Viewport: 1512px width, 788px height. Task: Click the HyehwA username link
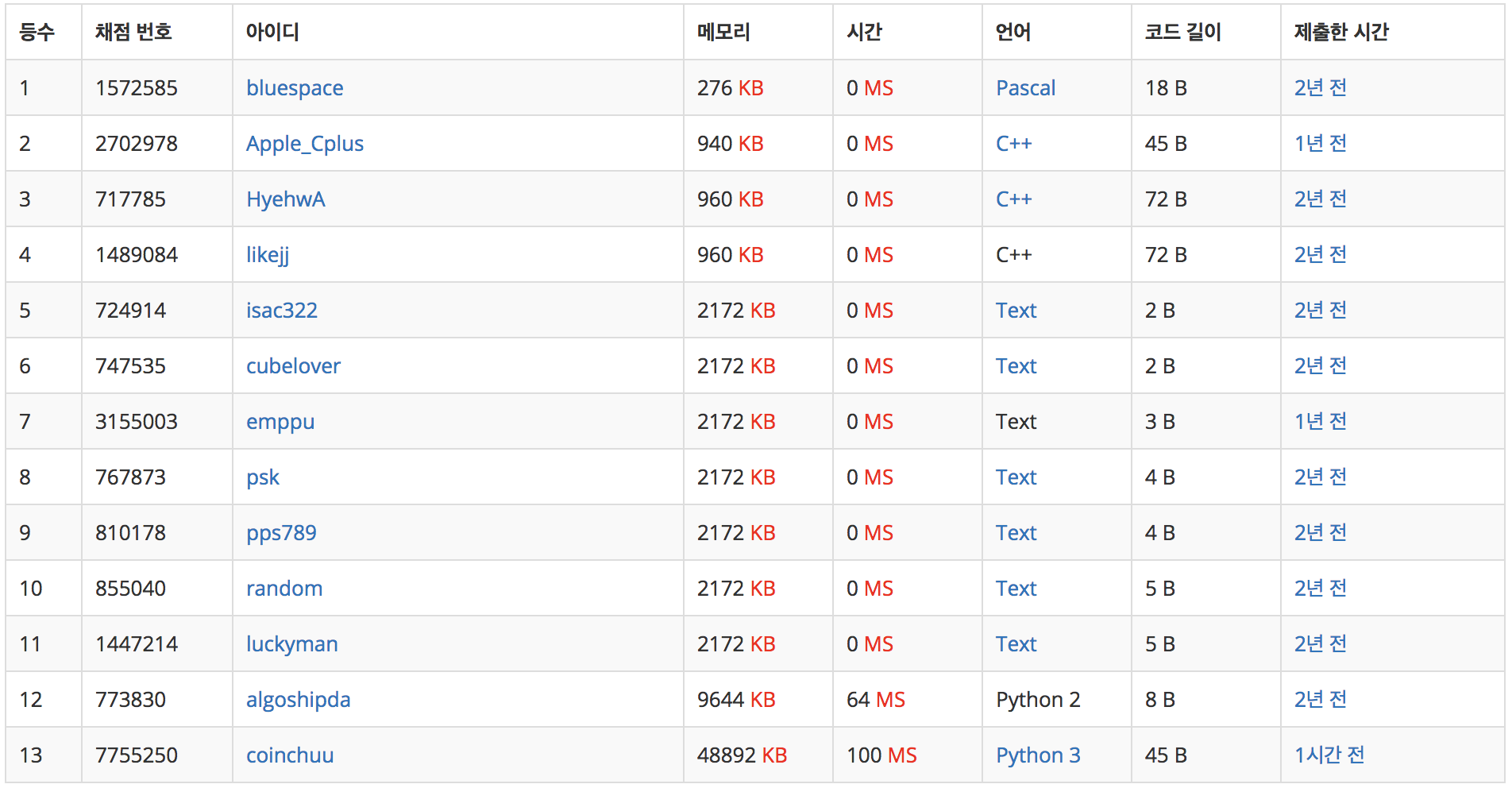286,199
